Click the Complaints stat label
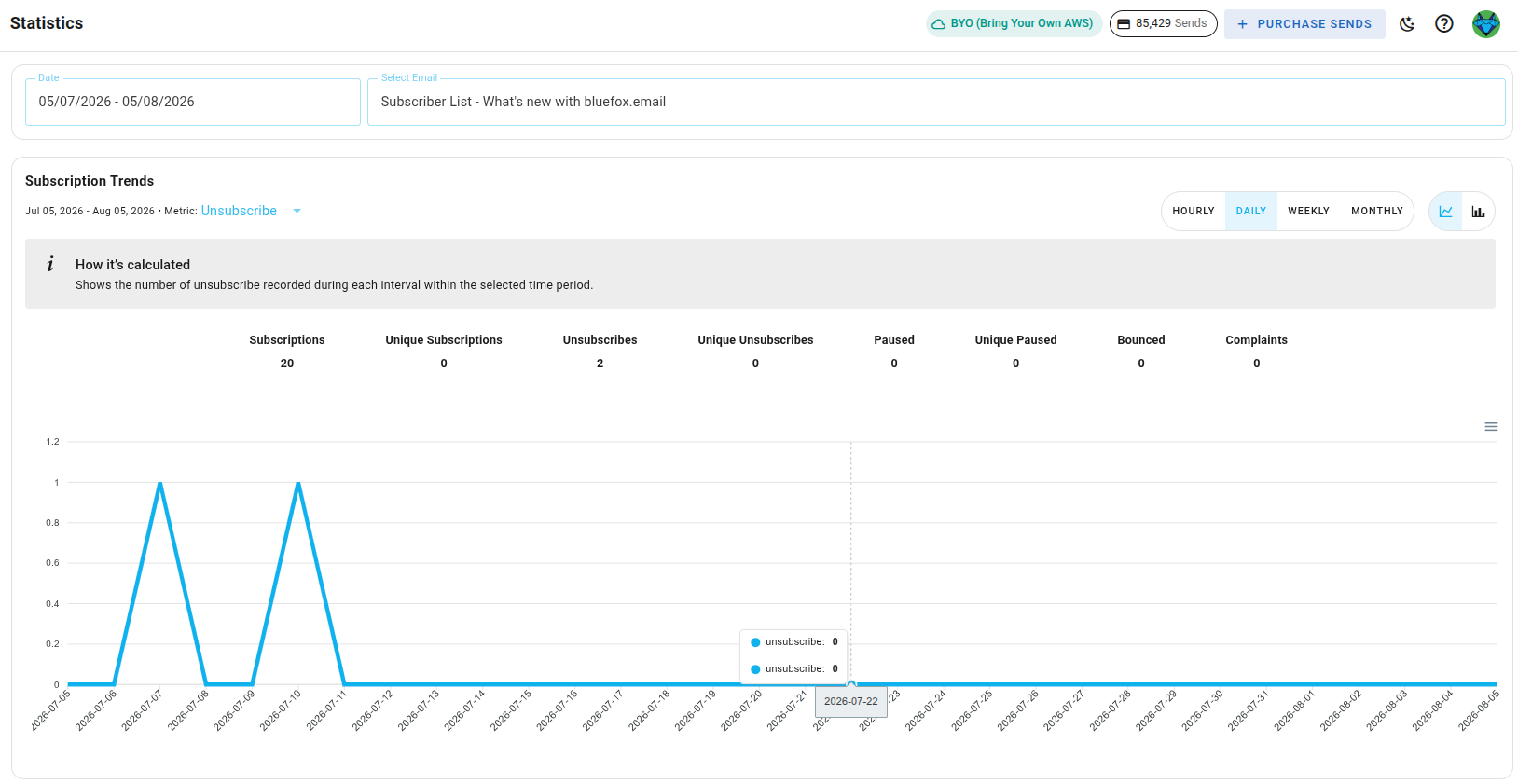This screenshot has width=1518, height=784. (x=1256, y=340)
